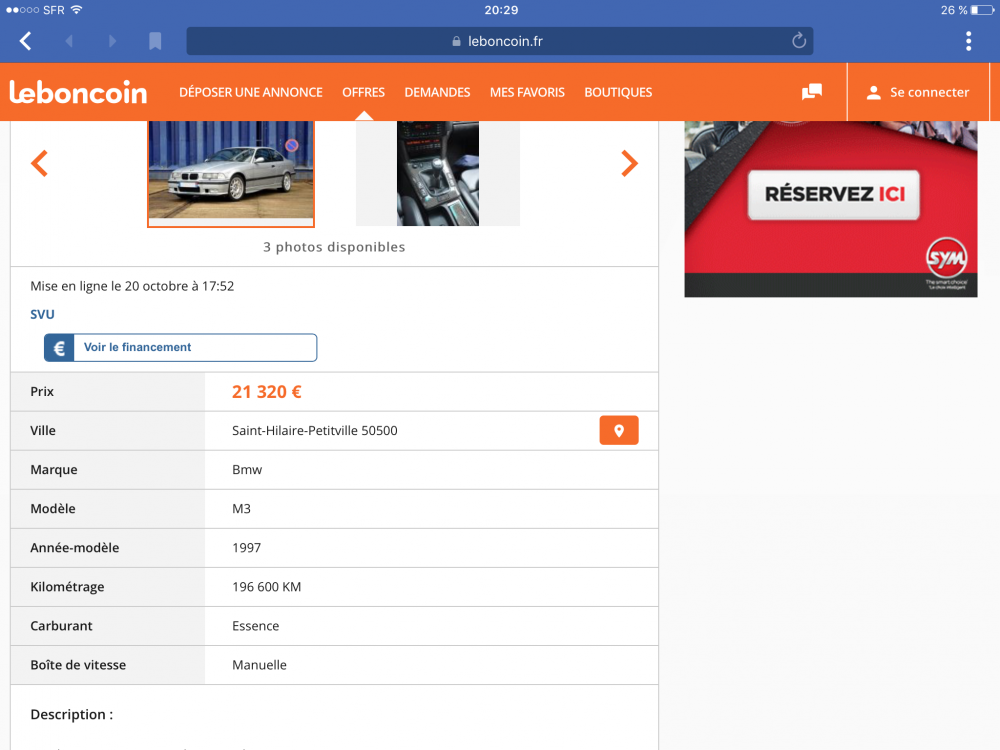Image resolution: width=1000 pixels, height=750 pixels.
Task: Click the SYM logo in advertisement
Action: (x=946, y=258)
